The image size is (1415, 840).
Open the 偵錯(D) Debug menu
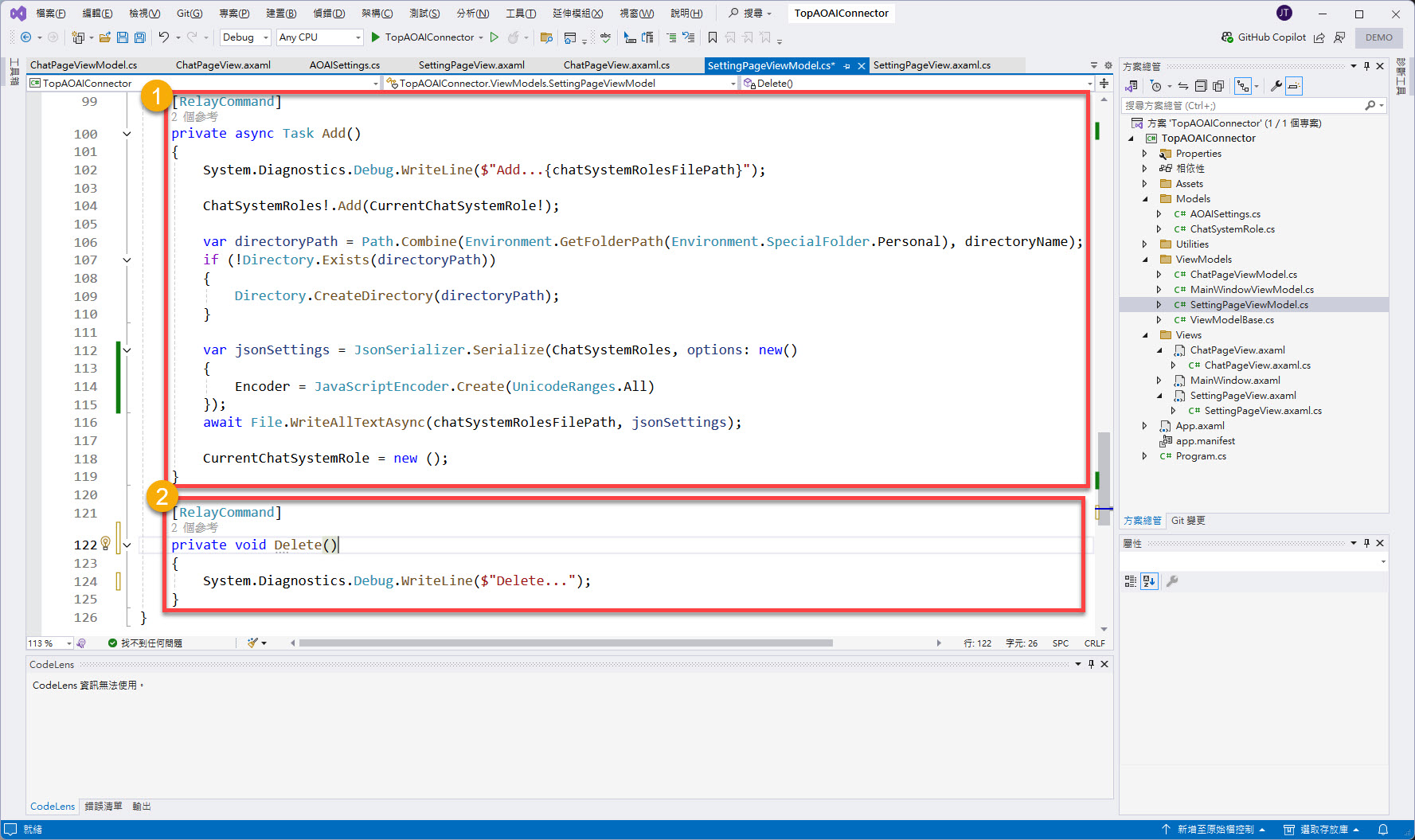(x=329, y=13)
